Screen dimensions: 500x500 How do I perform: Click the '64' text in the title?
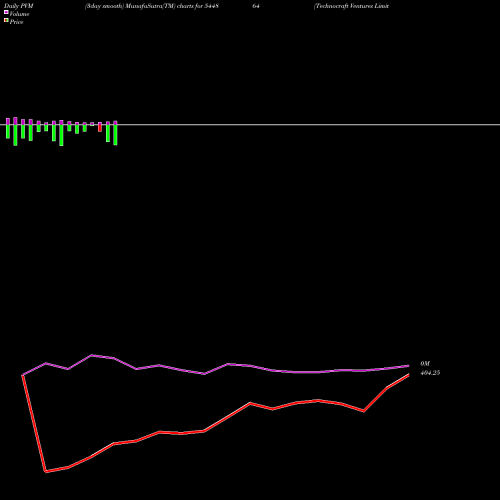[x=256, y=6]
